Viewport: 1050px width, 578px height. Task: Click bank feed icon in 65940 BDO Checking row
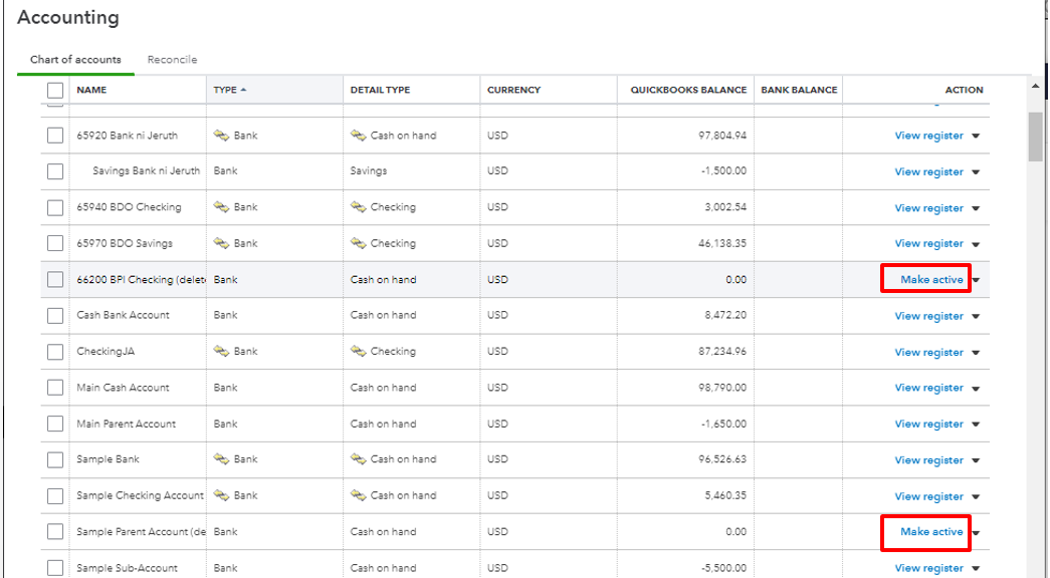pos(221,207)
